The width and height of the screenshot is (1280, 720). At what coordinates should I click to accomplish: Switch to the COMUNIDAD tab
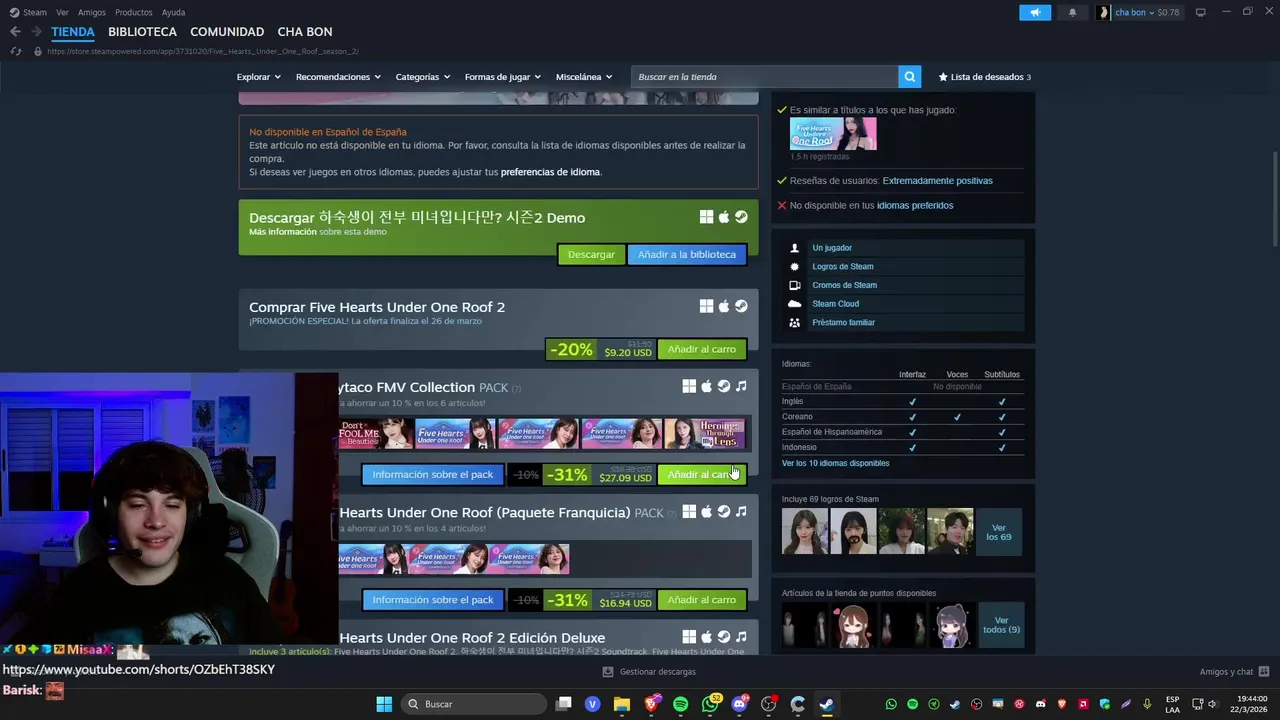point(227,32)
